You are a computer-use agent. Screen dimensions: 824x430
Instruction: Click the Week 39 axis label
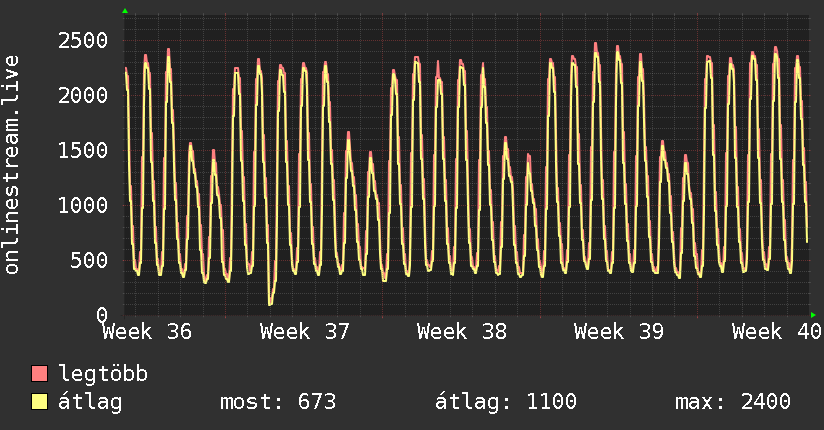(x=619, y=332)
